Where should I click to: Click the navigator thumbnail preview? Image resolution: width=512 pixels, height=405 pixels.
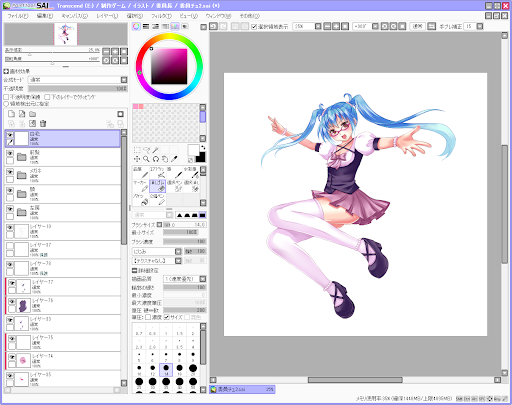(66, 34)
